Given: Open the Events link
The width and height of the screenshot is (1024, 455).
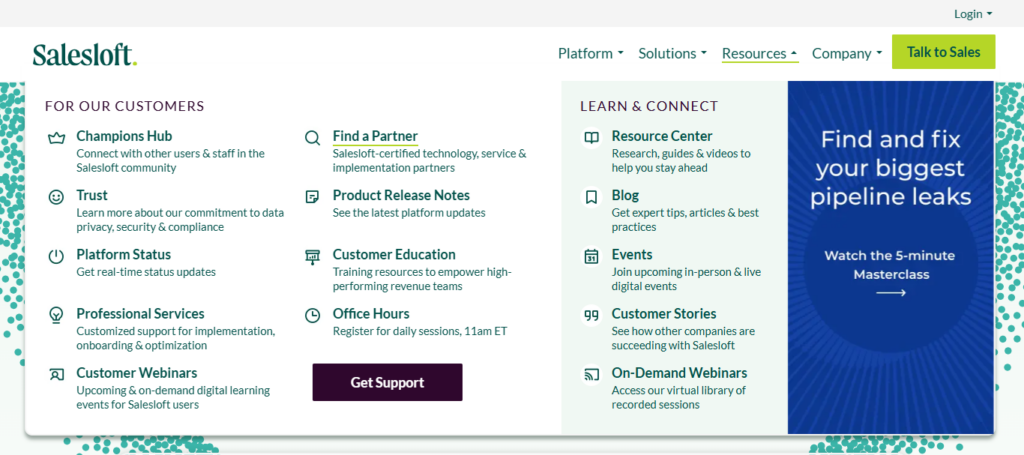Looking at the screenshot, I should (x=632, y=255).
